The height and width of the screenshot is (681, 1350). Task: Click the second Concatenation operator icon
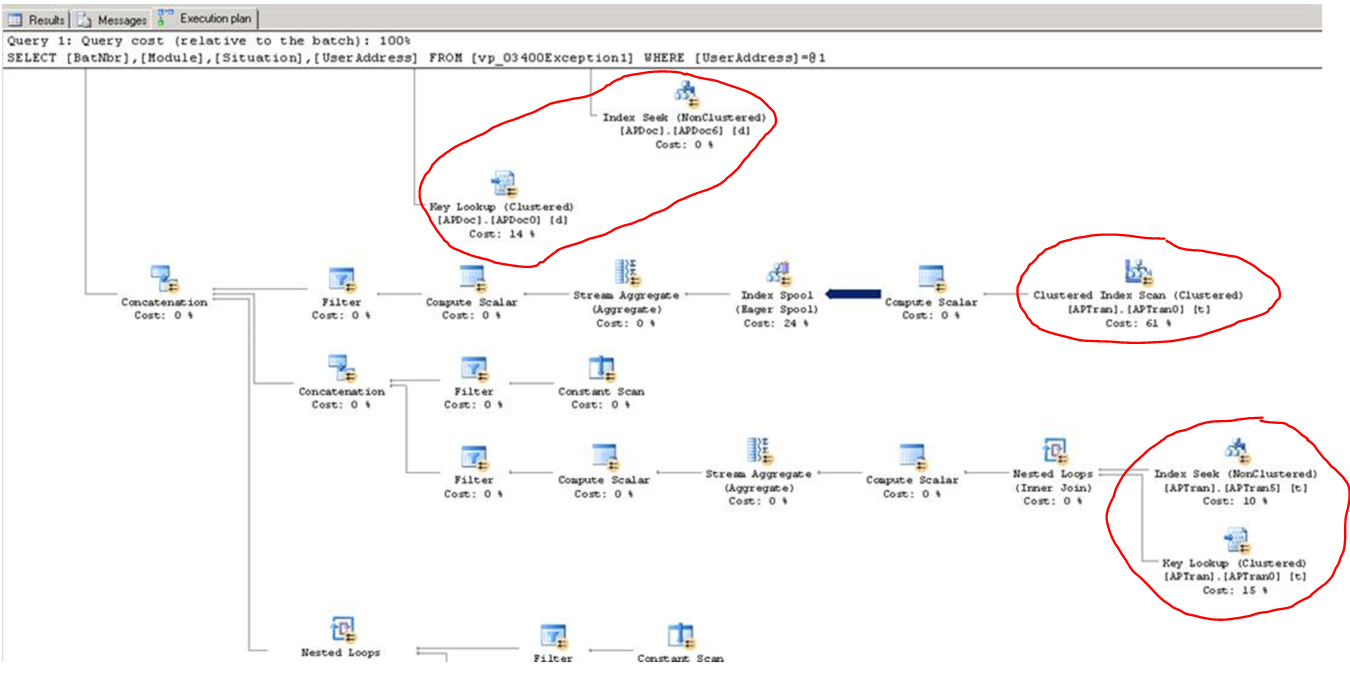coord(341,368)
